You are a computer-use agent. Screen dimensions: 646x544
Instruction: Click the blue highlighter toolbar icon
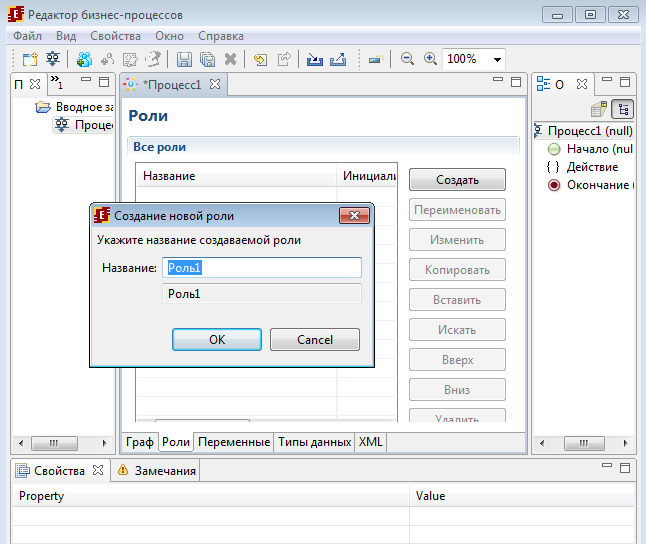376,59
